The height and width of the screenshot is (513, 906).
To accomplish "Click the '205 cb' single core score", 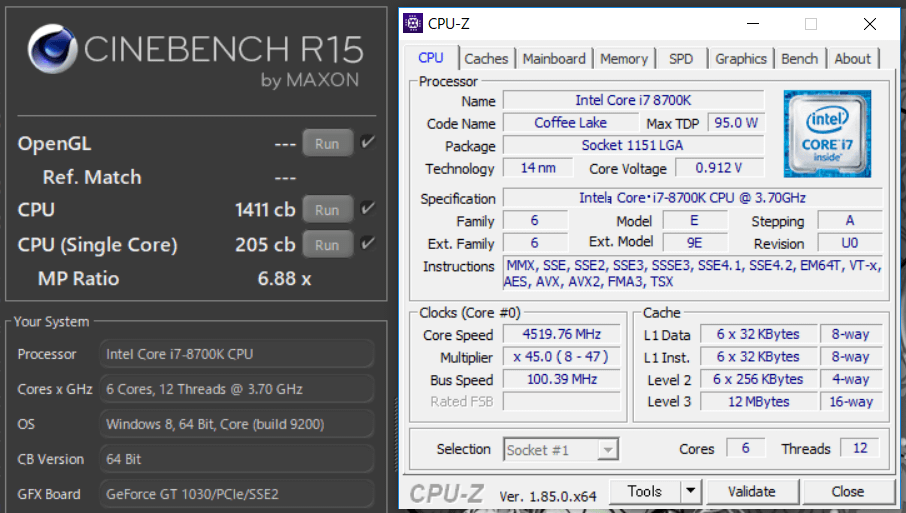I will pos(265,244).
